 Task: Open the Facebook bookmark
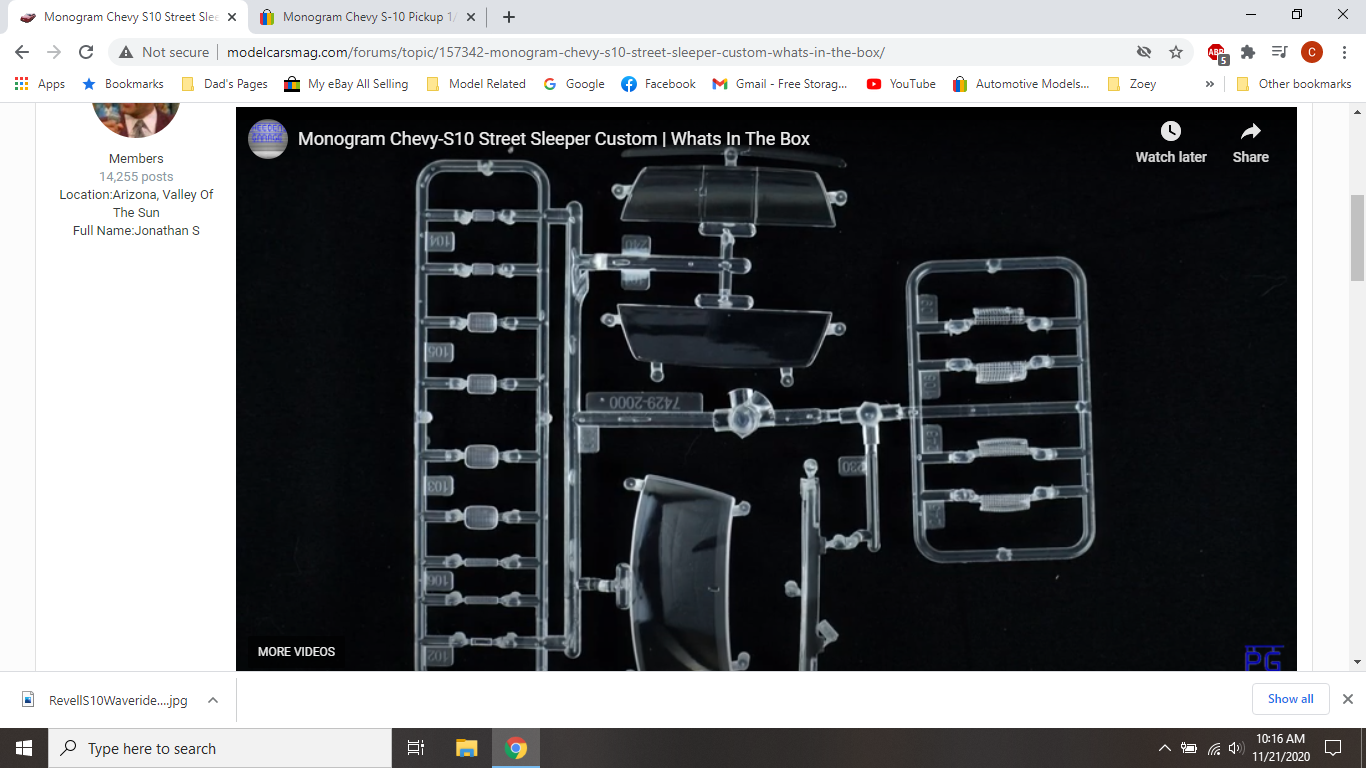[658, 84]
